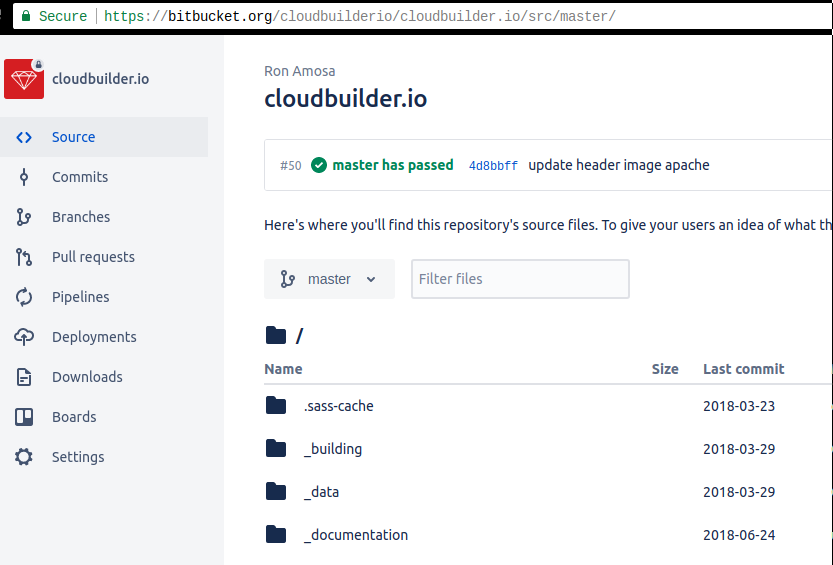Click the root folder icon above file list
Viewport: 833px width, 565px height.
[x=276, y=336]
